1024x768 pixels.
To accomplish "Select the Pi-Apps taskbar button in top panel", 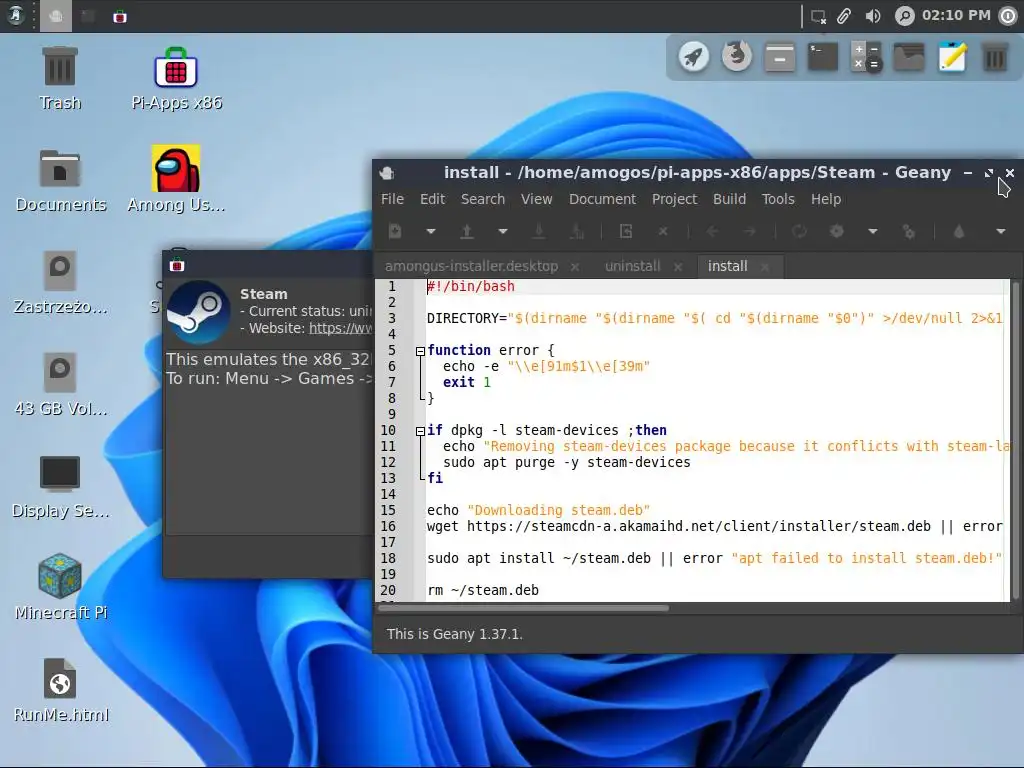I will tap(120, 16).
